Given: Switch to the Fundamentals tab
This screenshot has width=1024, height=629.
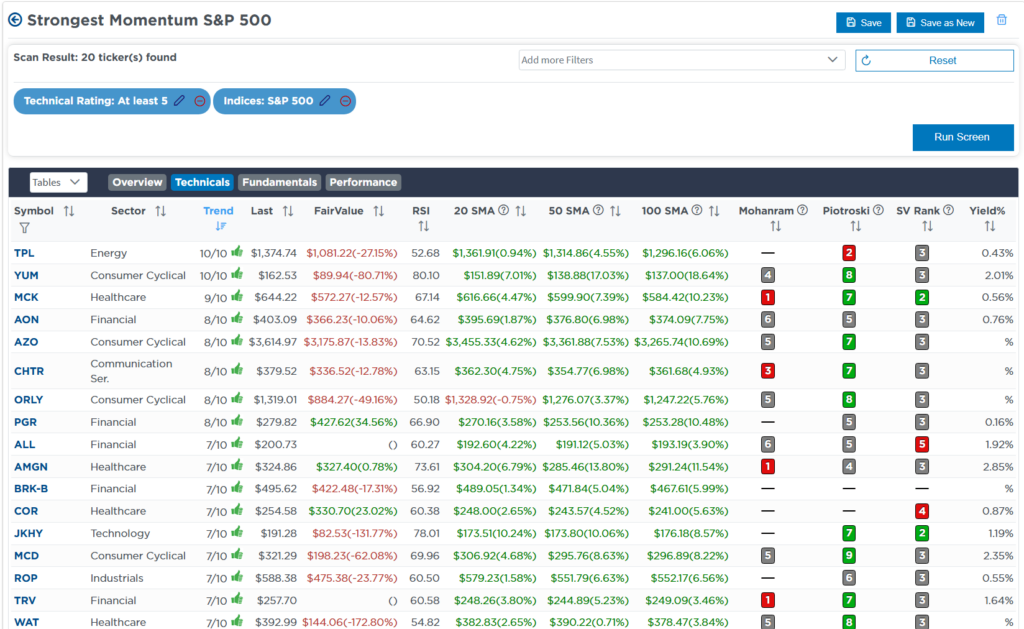Looking at the screenshot, I should [280, 182].
